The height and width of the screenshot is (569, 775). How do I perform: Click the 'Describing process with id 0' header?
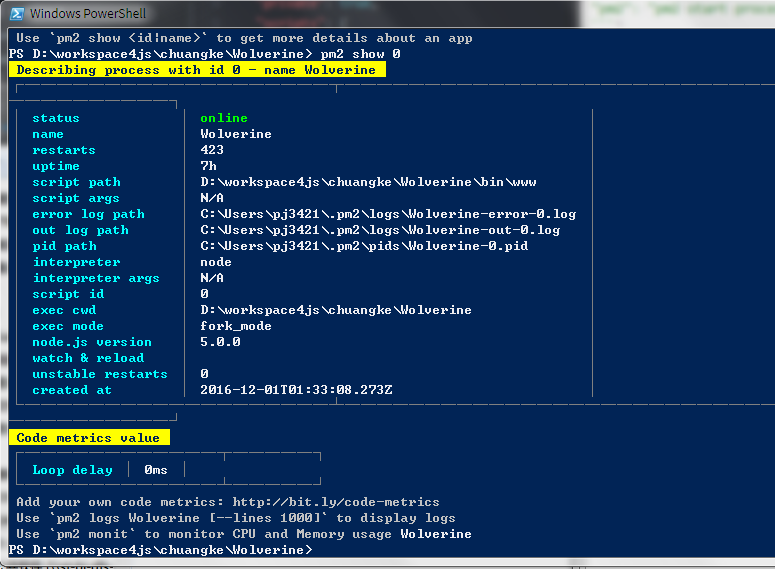pos(196,70)
